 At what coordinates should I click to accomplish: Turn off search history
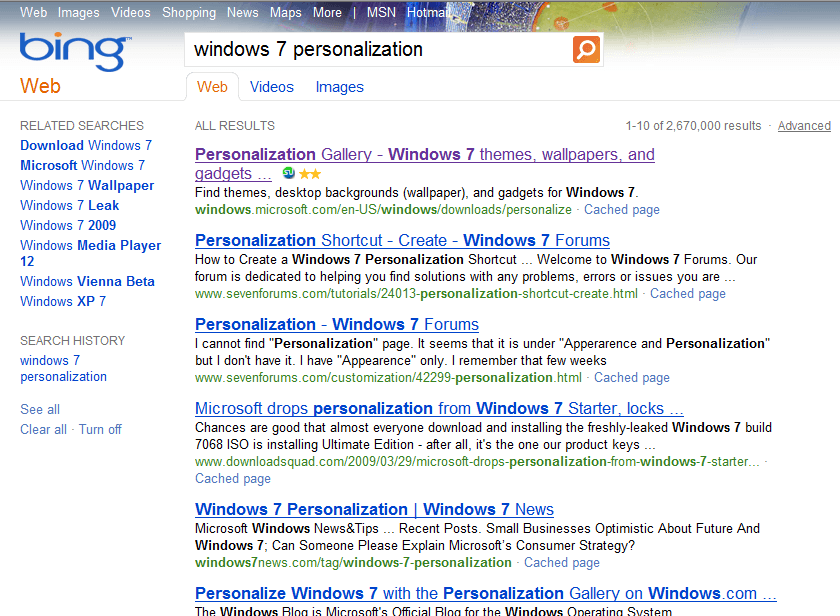click(x=100, y=430)
